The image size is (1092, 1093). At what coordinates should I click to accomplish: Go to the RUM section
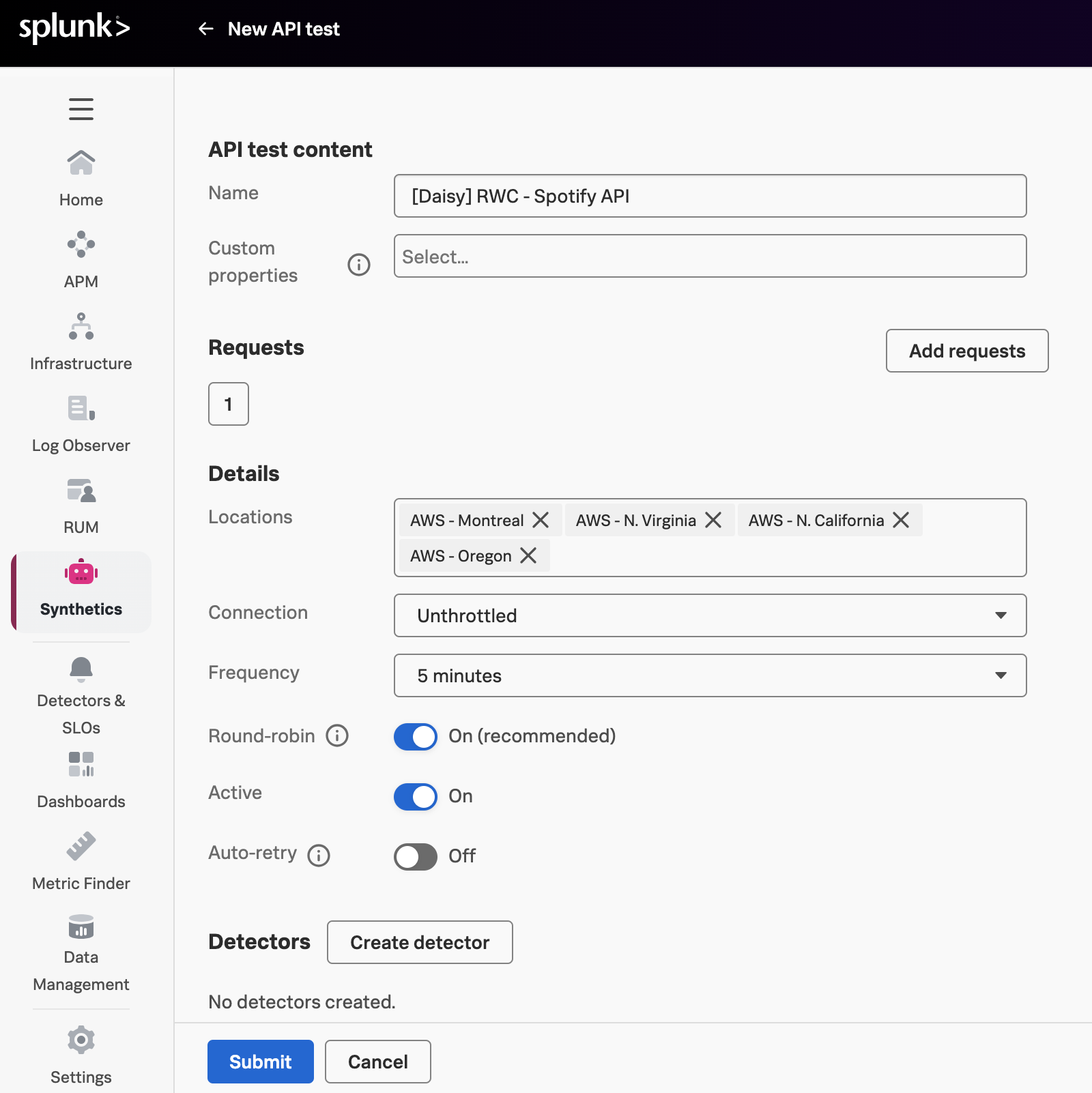pos(81,505)
